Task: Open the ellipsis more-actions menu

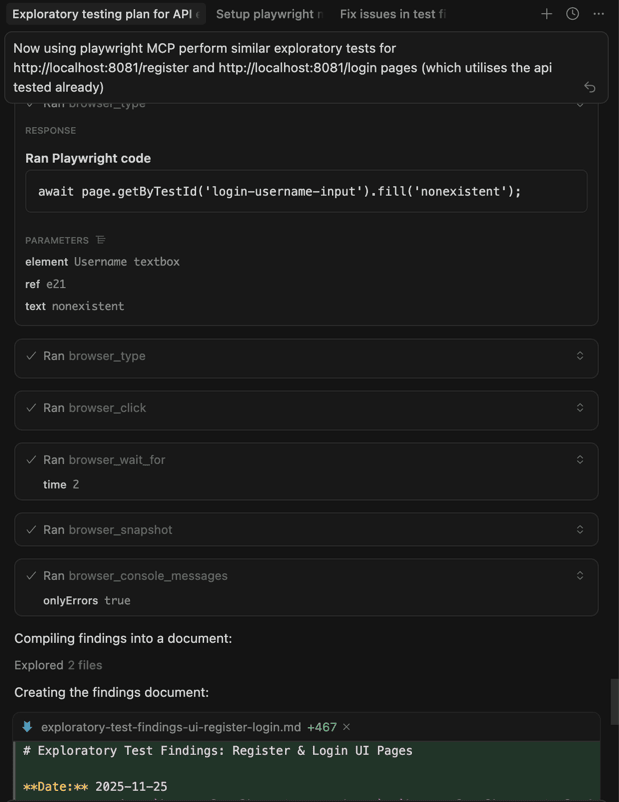Action: pos(597,14)
